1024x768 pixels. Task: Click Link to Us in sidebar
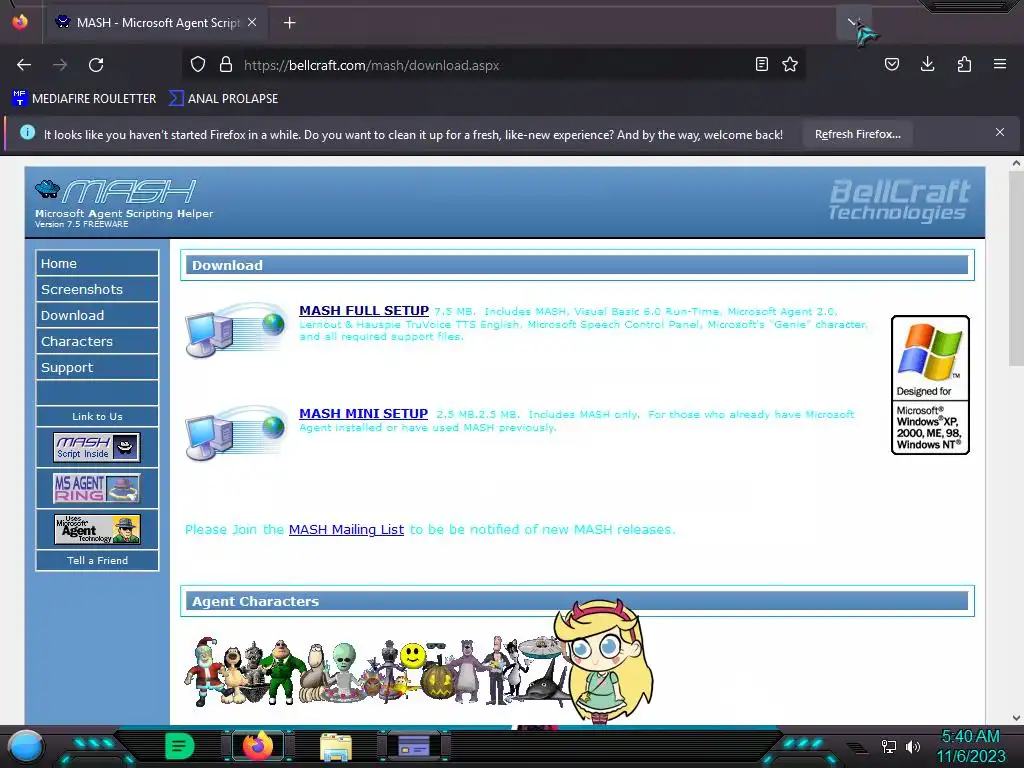[x=97, y=417]
